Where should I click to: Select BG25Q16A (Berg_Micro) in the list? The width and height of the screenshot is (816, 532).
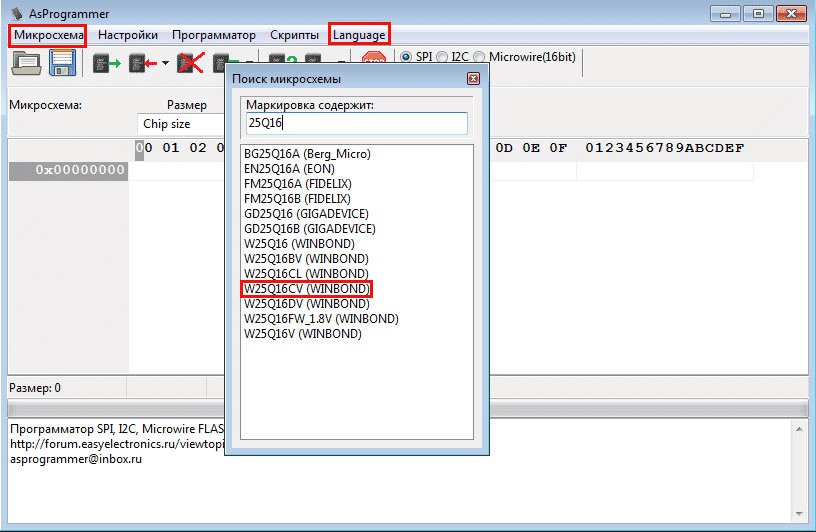click(x=307, y=154)
